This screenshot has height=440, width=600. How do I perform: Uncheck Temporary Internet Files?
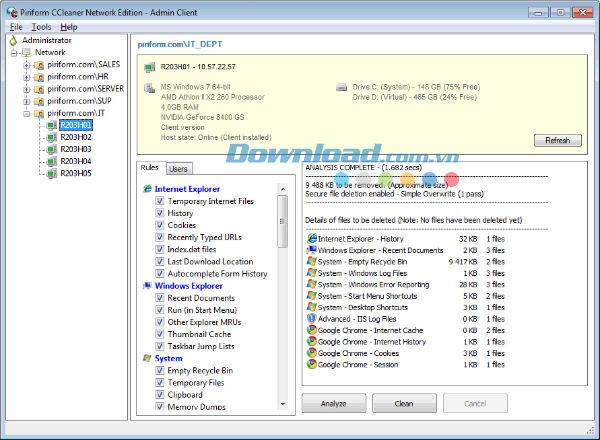tap(160, 201)
